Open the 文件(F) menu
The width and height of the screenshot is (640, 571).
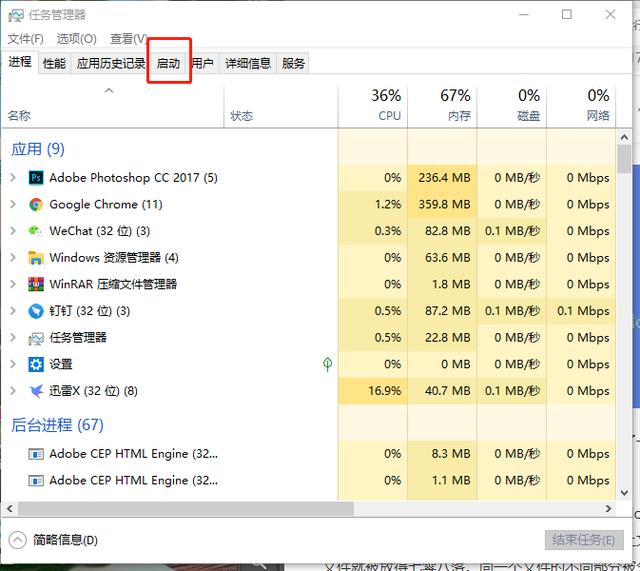click(x=26, y=39)
